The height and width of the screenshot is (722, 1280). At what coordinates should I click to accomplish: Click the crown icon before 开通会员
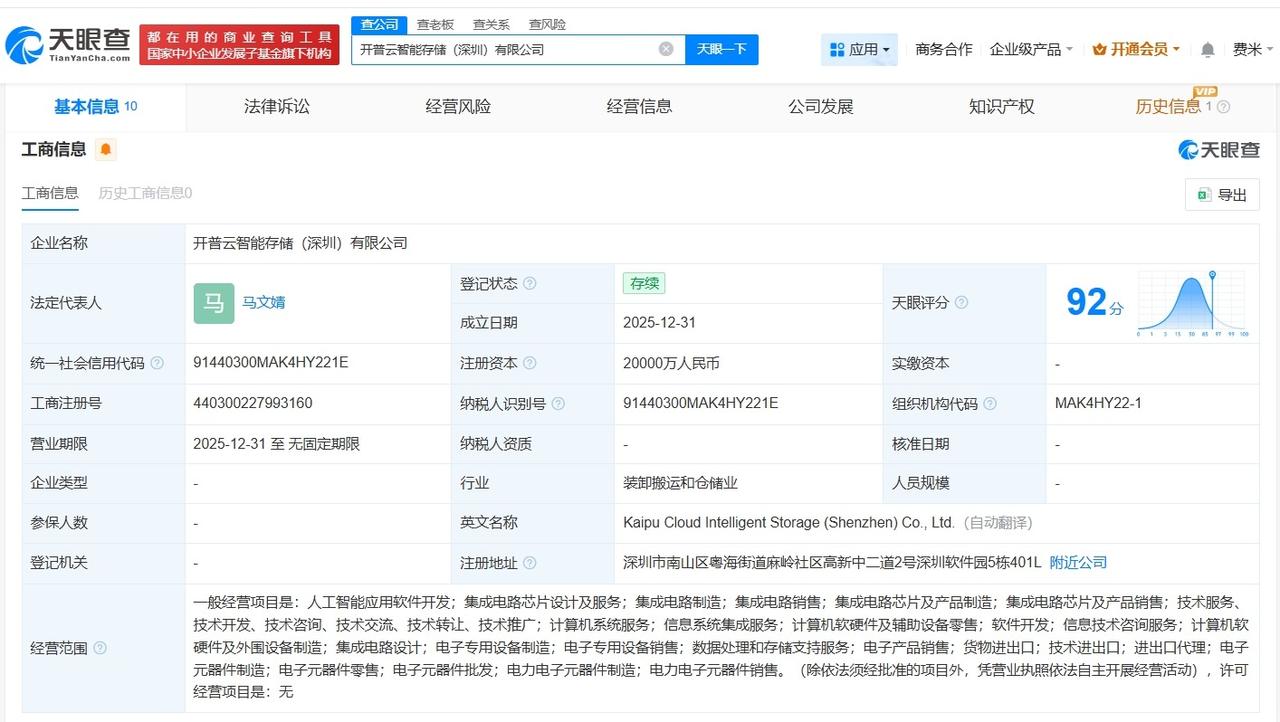coord(1100,48)
